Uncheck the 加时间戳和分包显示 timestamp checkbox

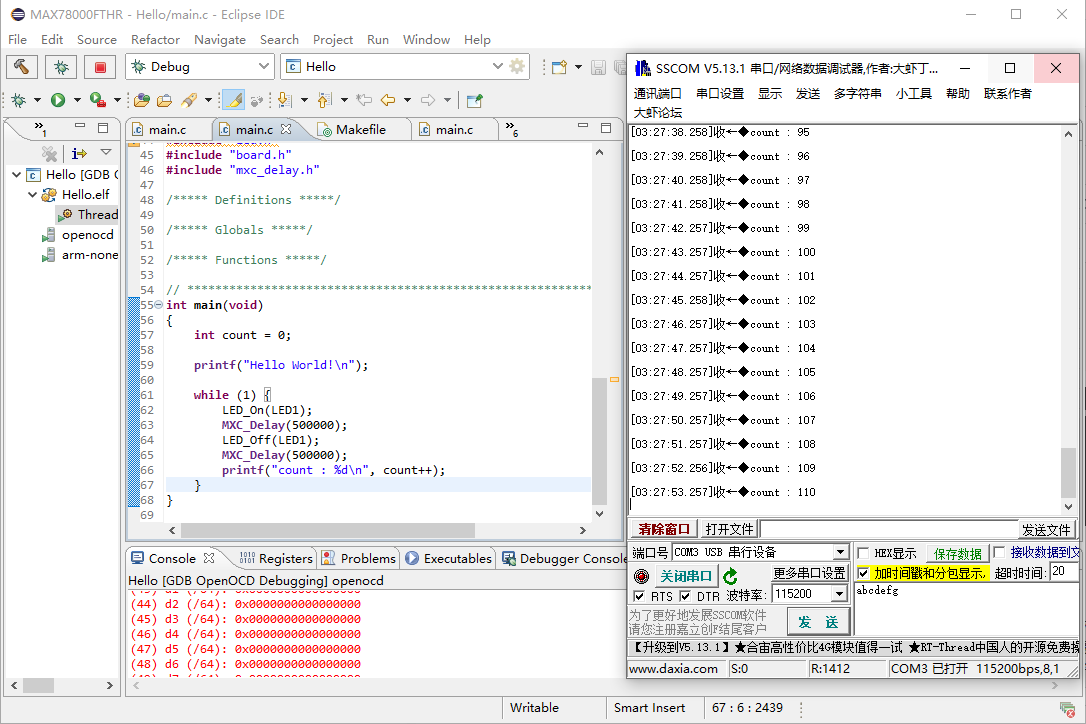tap(863, 573)
